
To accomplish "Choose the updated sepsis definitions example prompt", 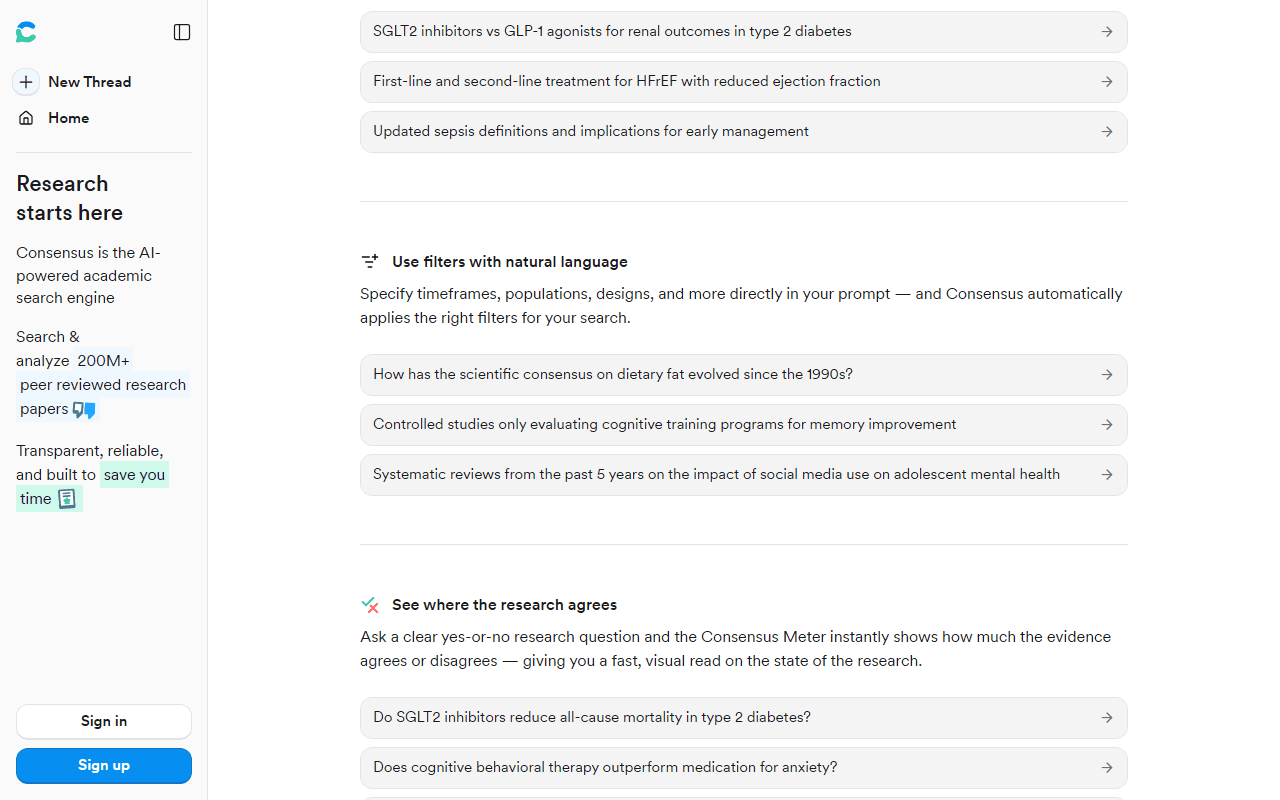I will pyautogui.click(x=744, y=131).
